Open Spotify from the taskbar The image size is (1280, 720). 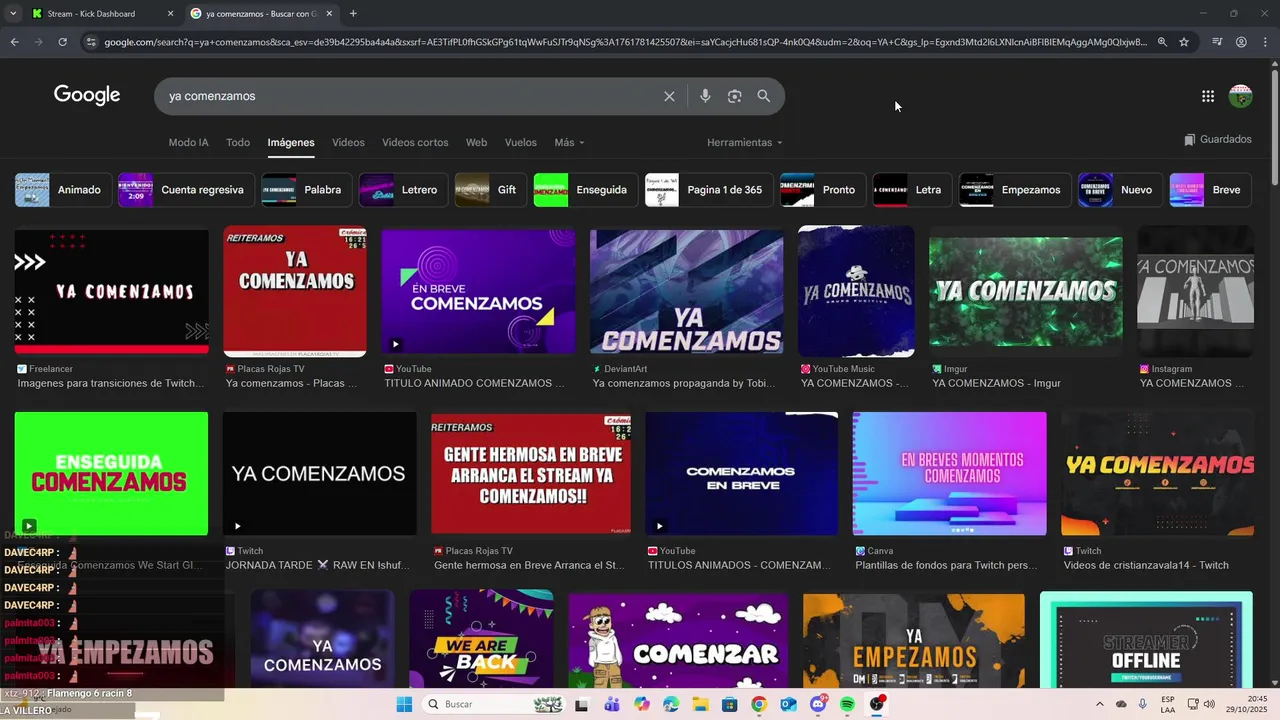coord(848,704)
